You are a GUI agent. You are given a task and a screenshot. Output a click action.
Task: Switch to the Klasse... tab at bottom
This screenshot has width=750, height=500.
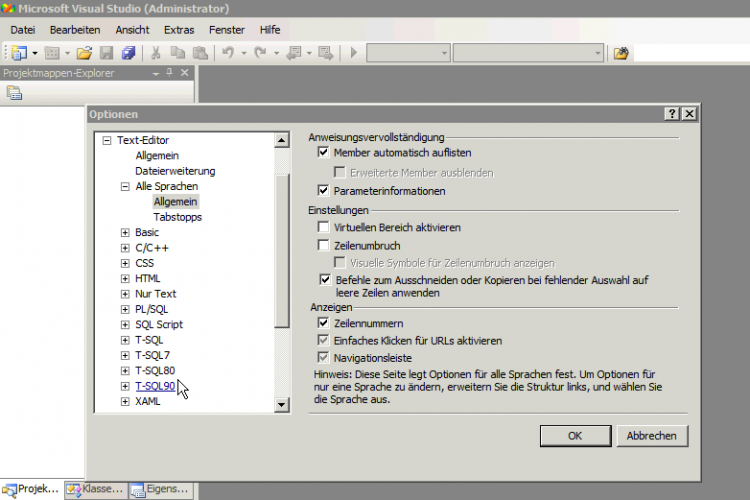[96, 489]
